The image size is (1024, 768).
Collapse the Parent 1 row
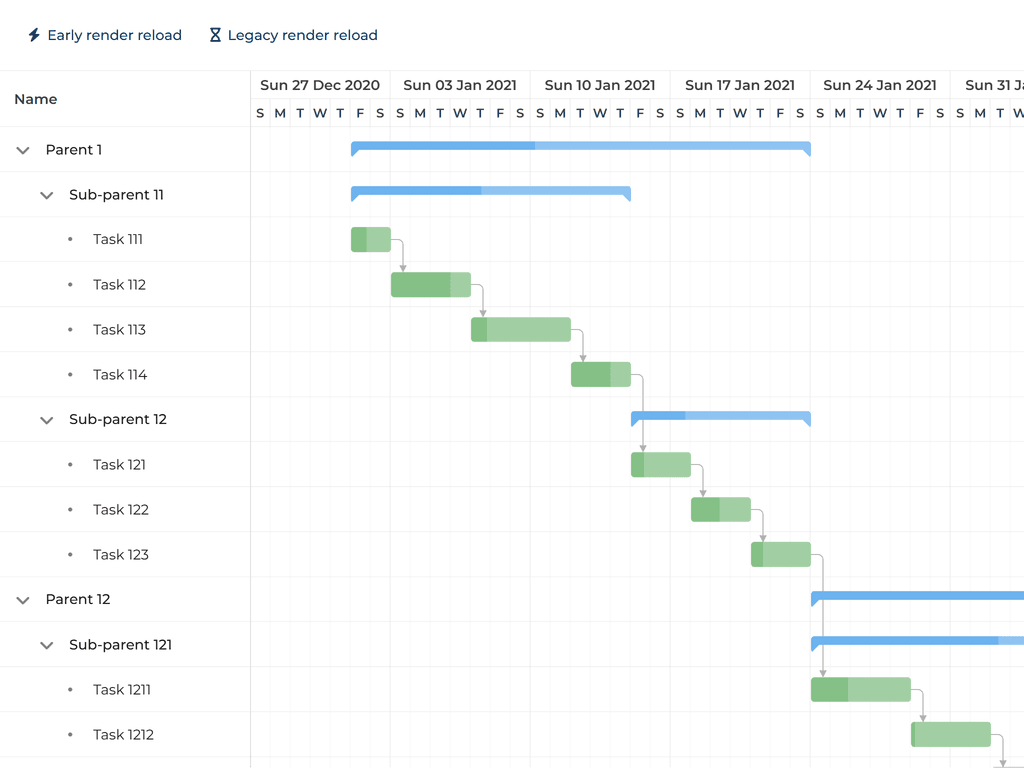pyautogui.click(x=23, y=150)
